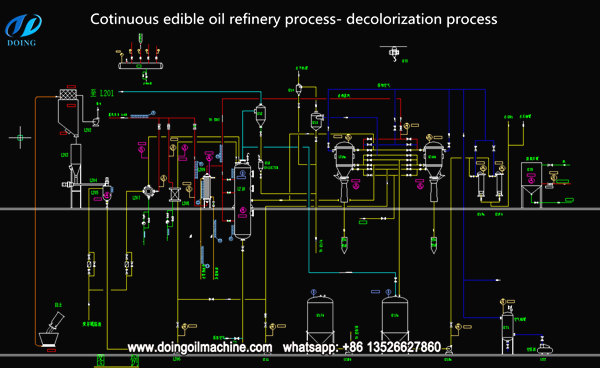The image size is (600, 368).
Task: Click the left polishing bag filter cylinder
Action: [481, 185]
